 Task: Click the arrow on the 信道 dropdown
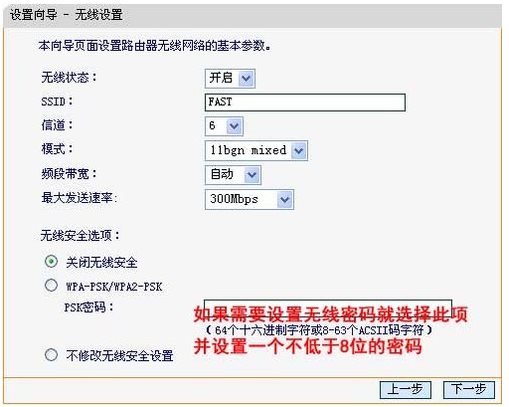pos(234,126)
